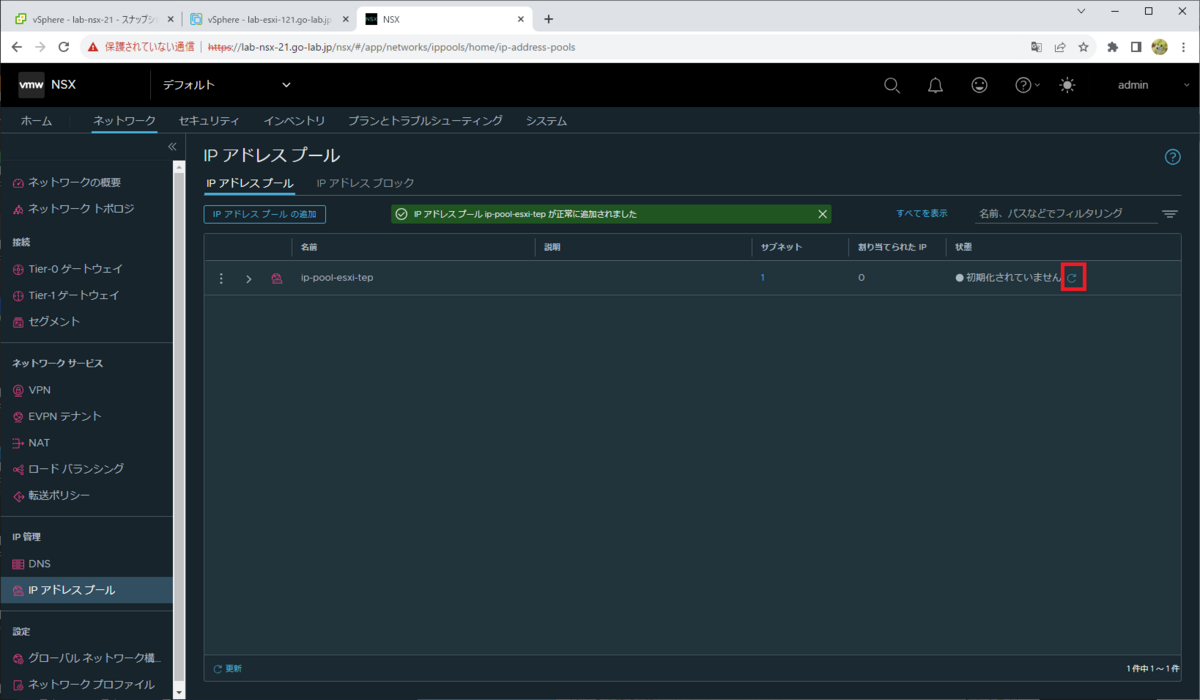
Task: Open Chrome three-dot menu
Action: (x=1183, y=47)
